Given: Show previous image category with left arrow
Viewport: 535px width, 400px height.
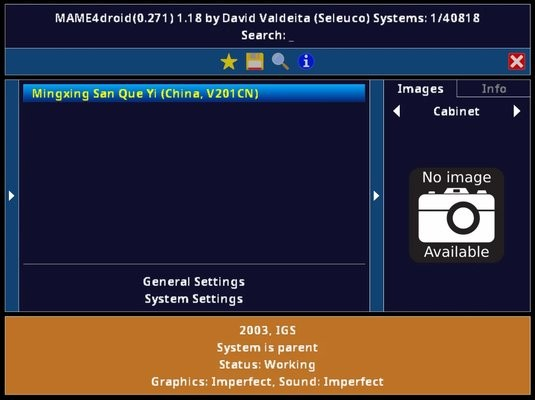Looking at the screenshot, I should point(396,111).
